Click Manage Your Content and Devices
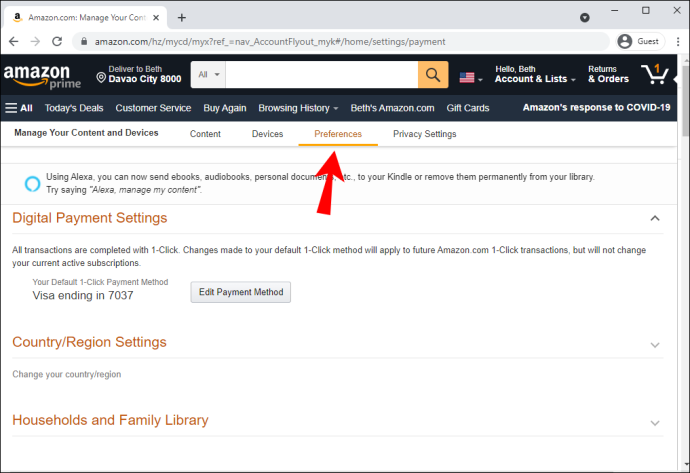The height and width of the screenshot is (473, 690). [x=86, y=133]
